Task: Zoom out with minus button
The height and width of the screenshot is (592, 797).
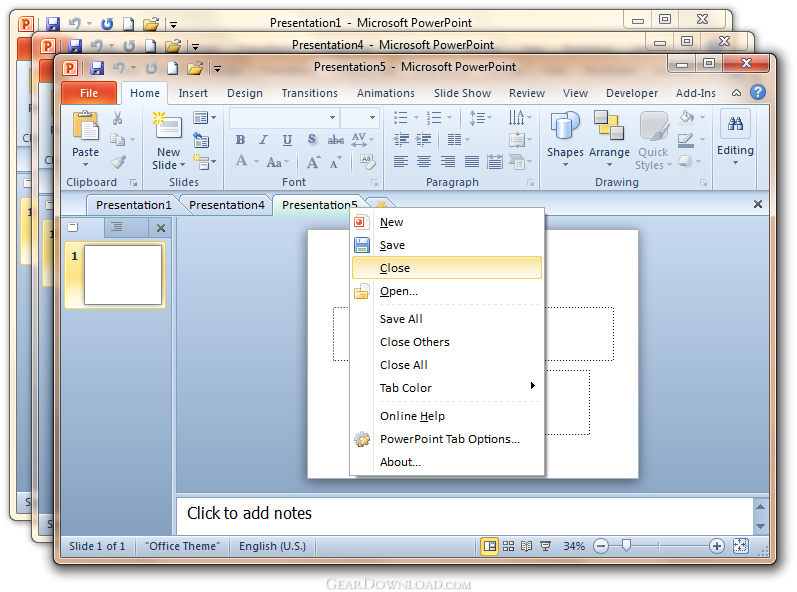Action: [x=601, y=546]
